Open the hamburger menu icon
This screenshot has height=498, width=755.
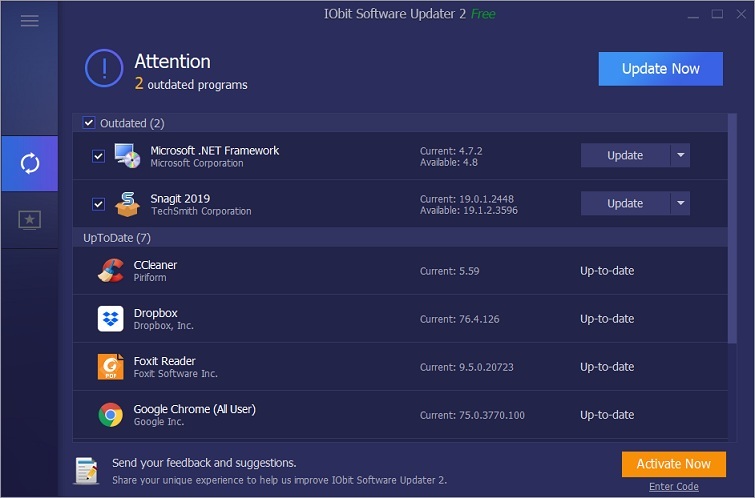pos(29,21)
